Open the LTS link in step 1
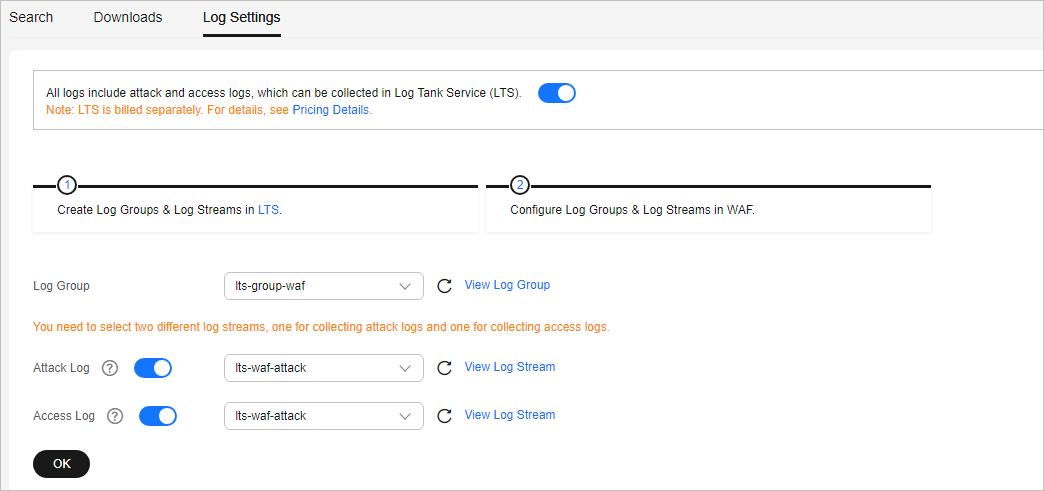 click(x=269, y=210)
